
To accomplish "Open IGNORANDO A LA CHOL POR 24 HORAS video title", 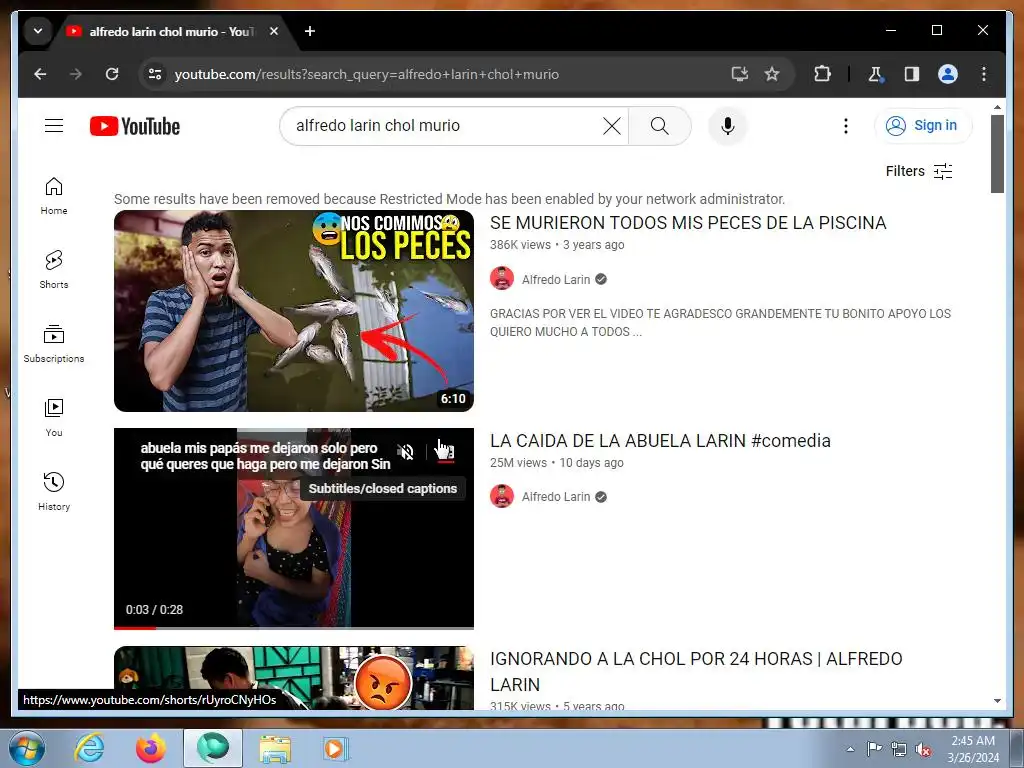I will tap(696, 671).
